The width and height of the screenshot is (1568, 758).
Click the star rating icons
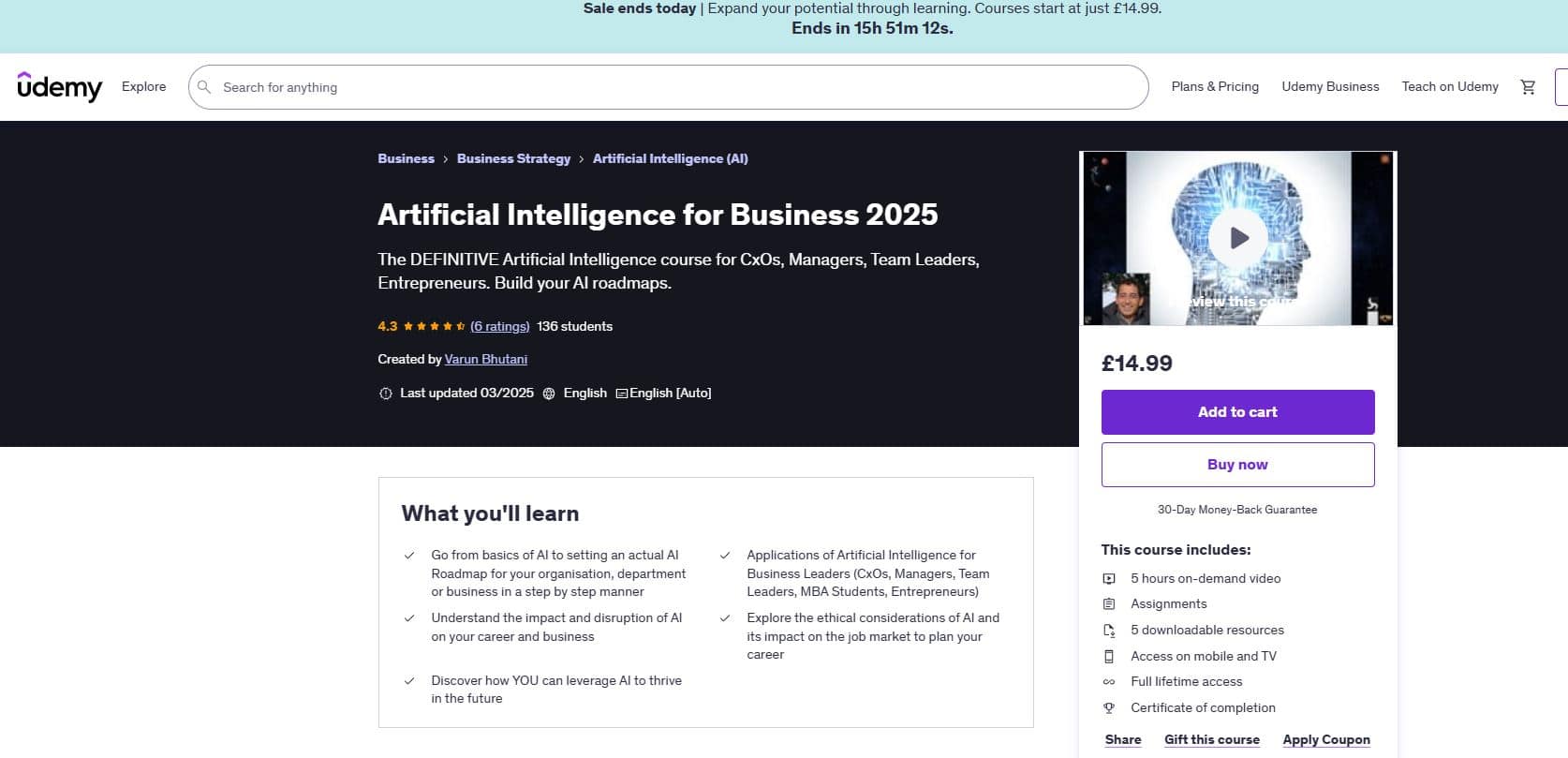435,327
